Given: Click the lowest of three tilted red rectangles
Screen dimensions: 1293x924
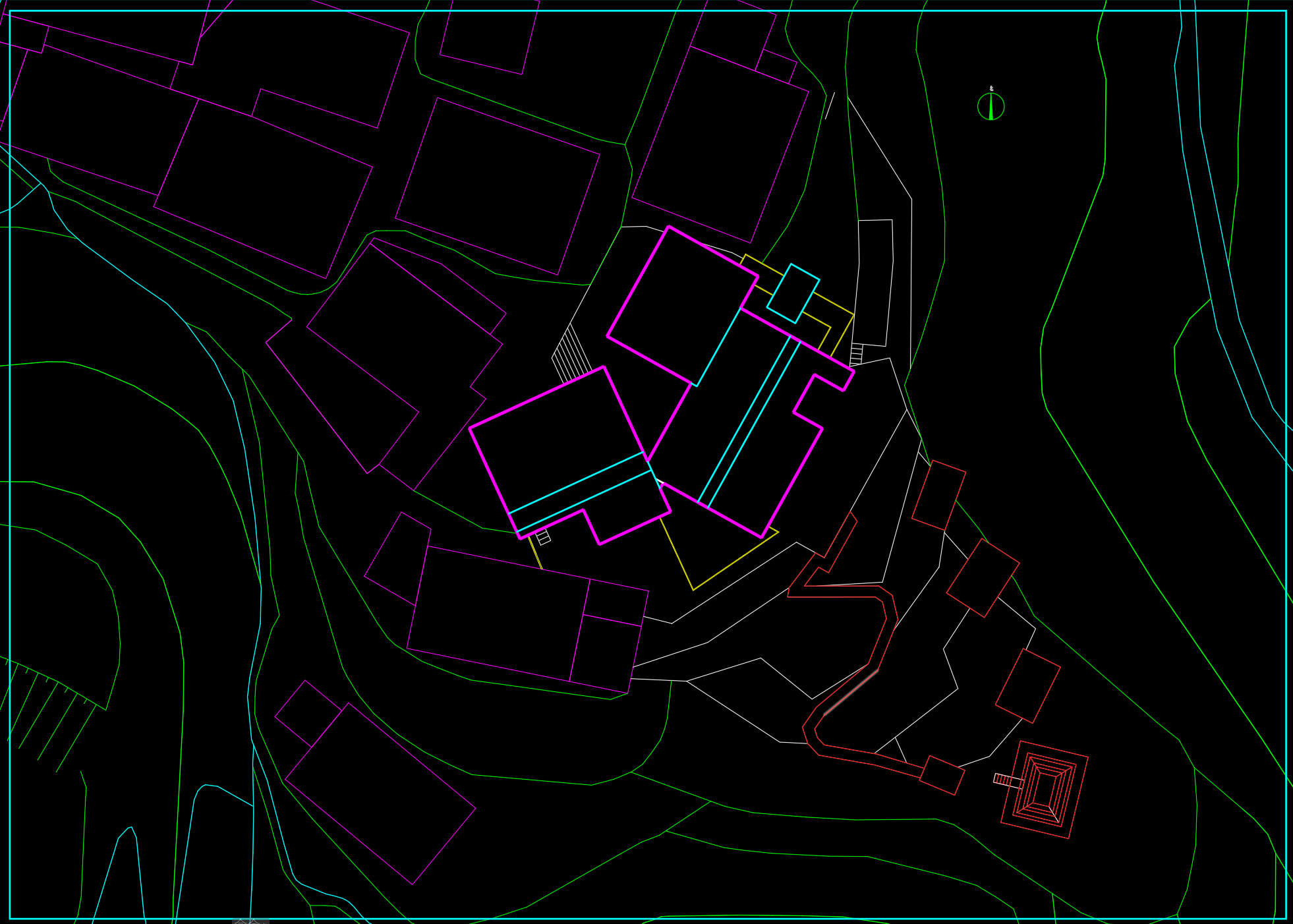Looking at the screenshot, I should pyautogui.click(x=1027, y=686).
